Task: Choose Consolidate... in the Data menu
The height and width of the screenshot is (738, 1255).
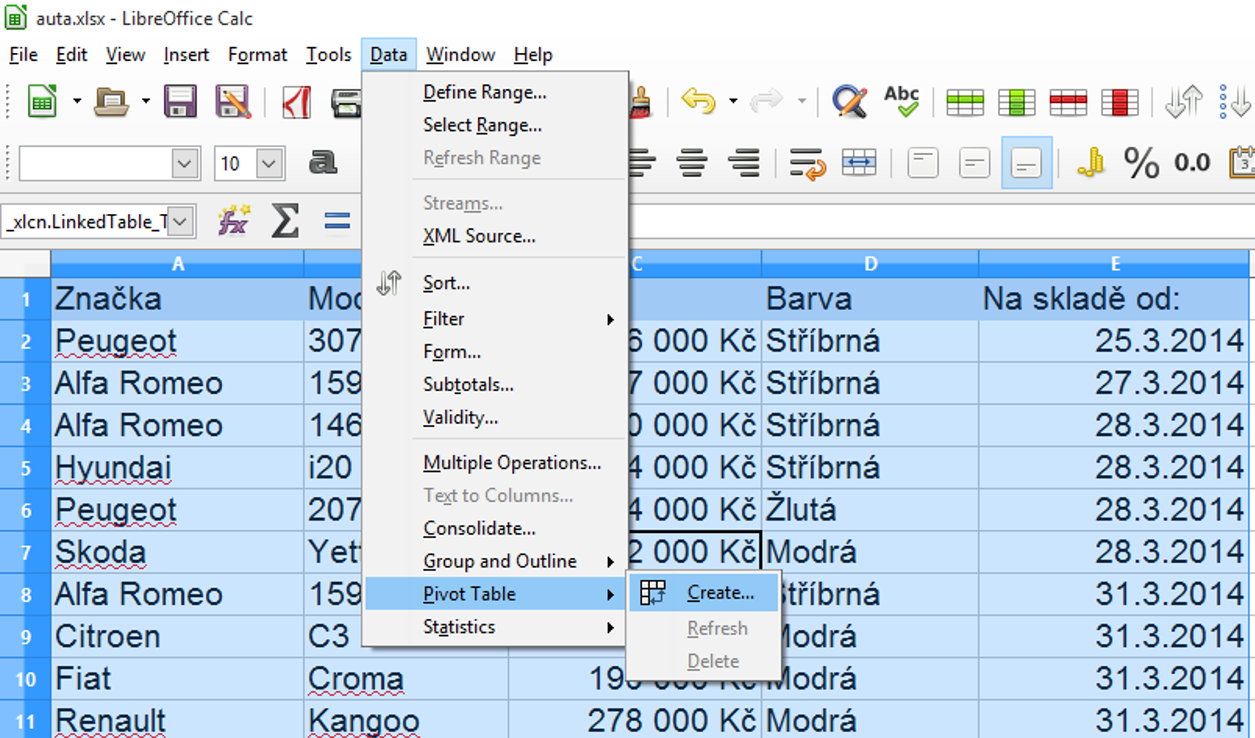Action: coord(495,528)
